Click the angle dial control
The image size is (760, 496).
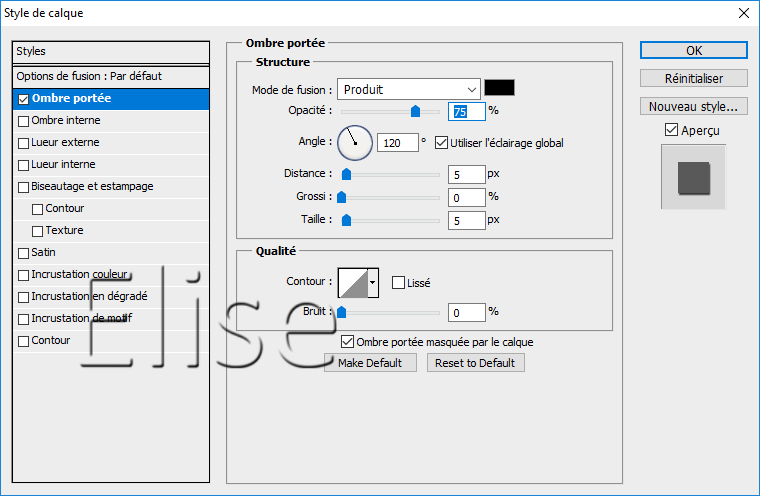click(x=354, y=143)
